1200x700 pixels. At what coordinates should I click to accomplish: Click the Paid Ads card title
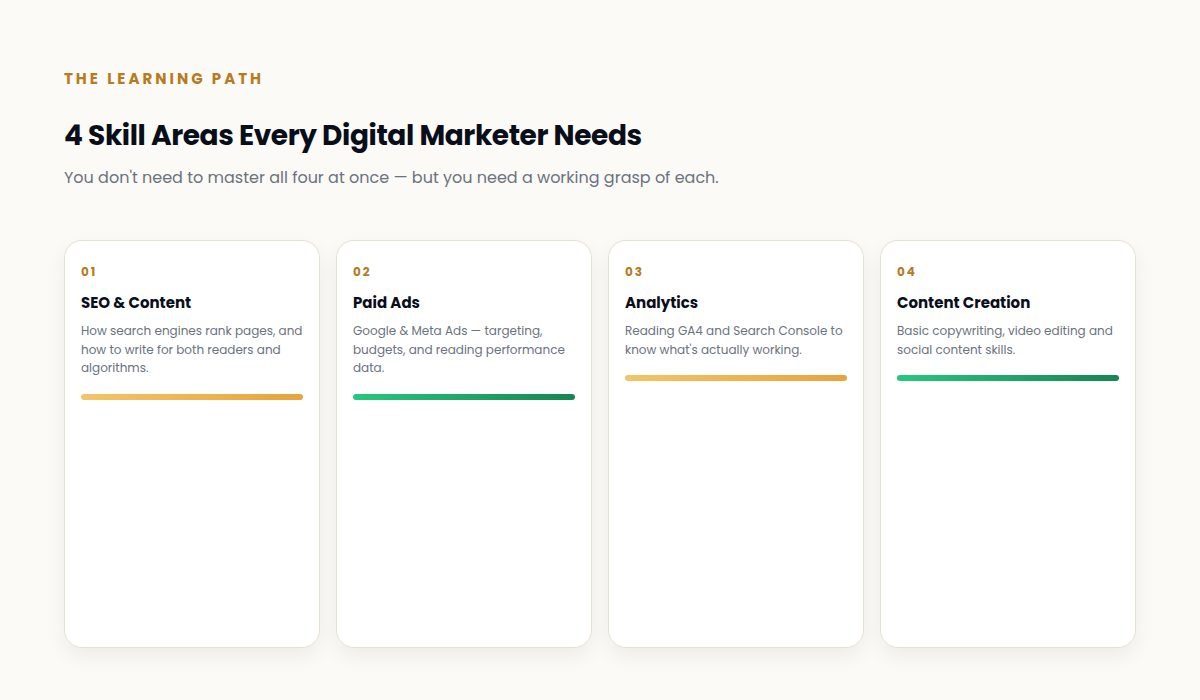click(x=386, y=302)
